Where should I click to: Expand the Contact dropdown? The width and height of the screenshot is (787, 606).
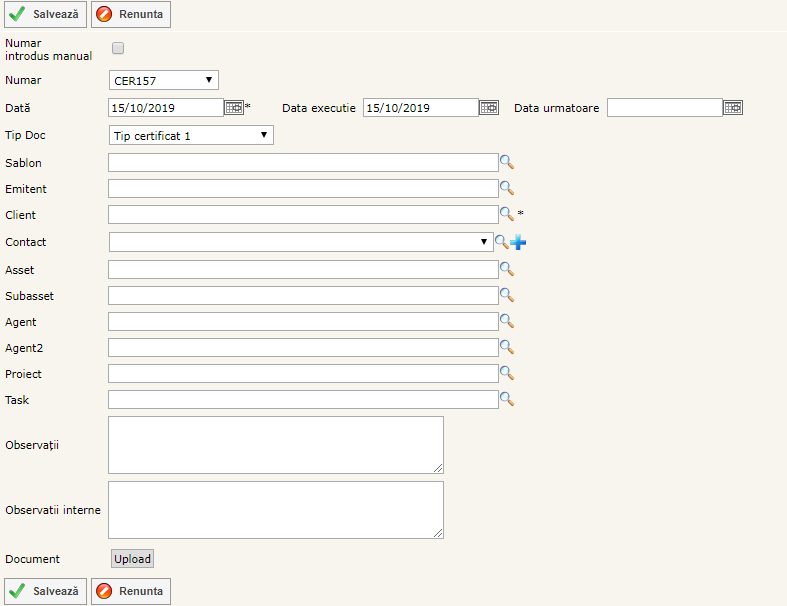[x=300, y=242]
